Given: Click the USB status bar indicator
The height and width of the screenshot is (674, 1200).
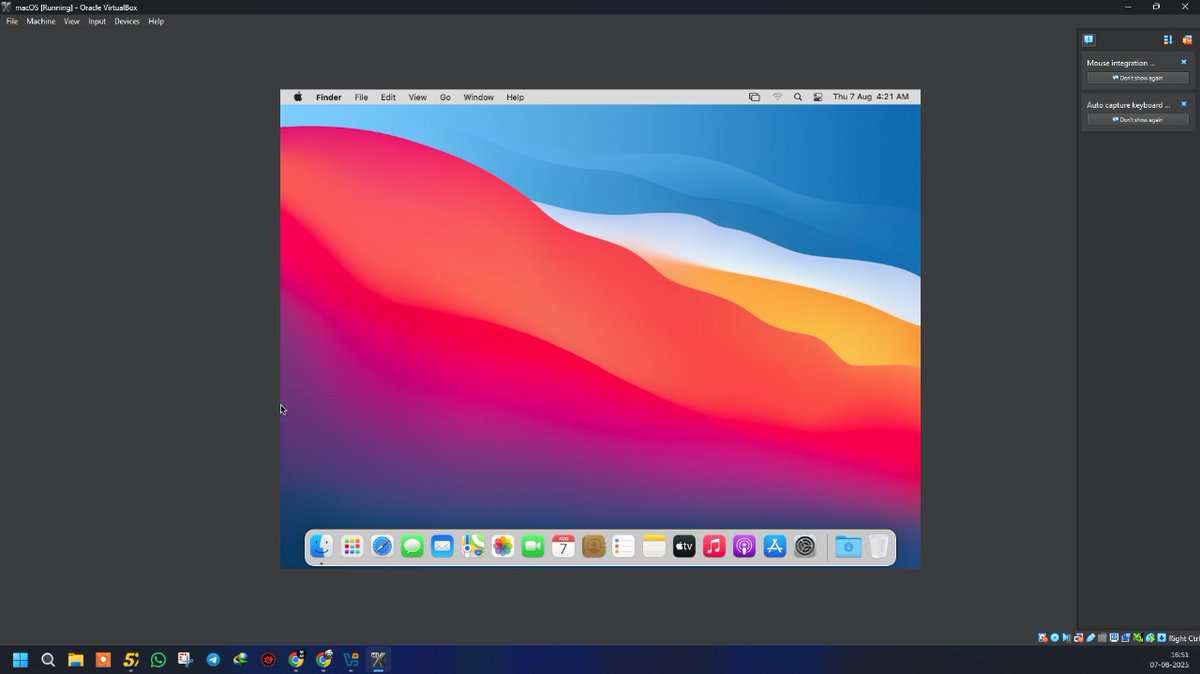Looking at the screenshot, I should [1090, 638].
